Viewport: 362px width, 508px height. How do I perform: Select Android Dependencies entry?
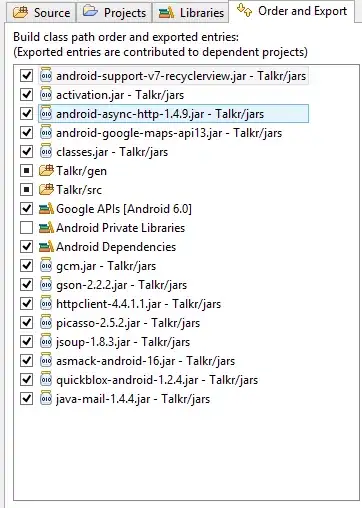pos(116,247)
